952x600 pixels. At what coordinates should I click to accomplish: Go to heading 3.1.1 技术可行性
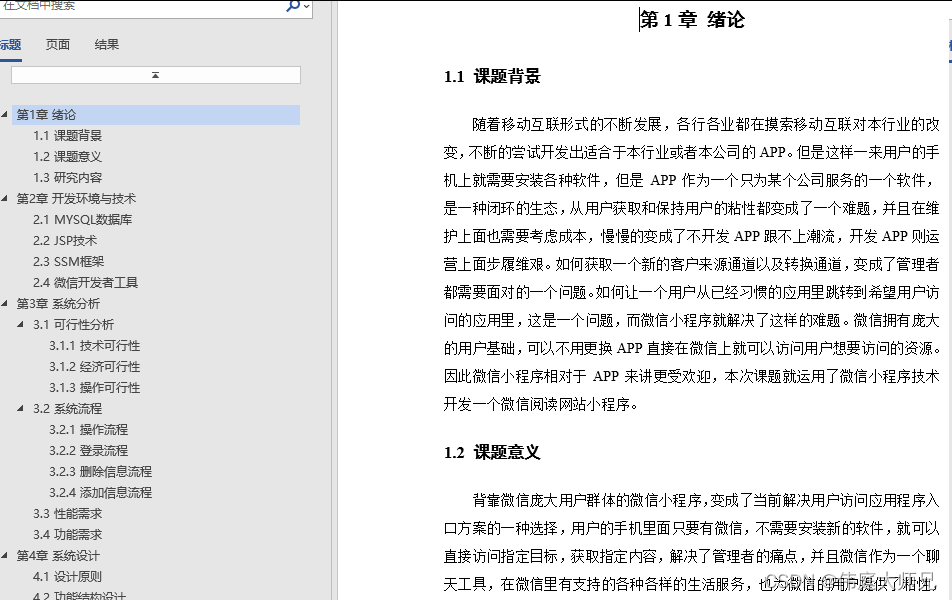[95, 346]
